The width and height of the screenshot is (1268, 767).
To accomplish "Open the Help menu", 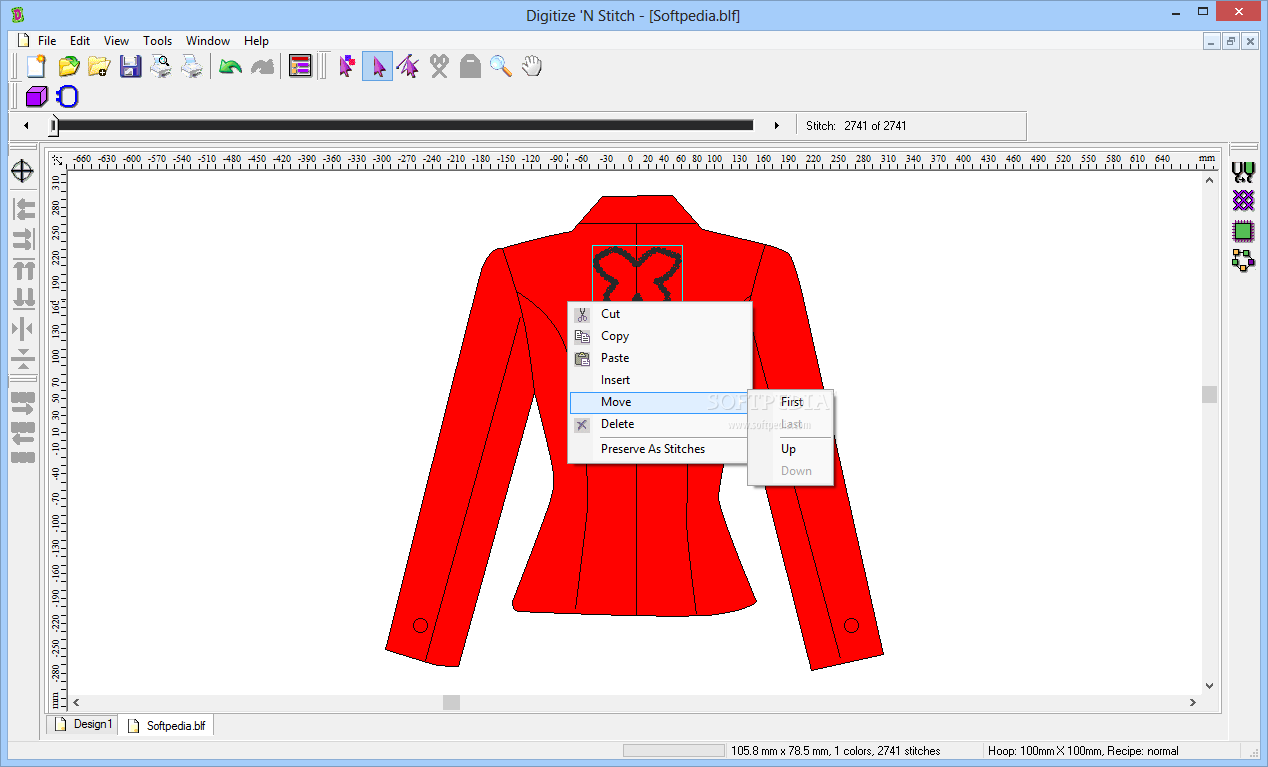I will click(257, 41).
